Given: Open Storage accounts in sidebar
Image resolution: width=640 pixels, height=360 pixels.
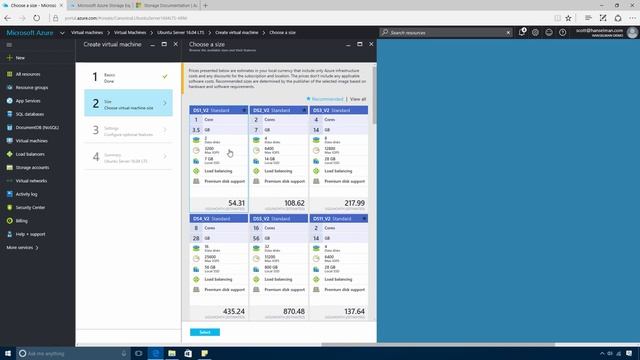Looking at the screenshot, I should [32, 167].
